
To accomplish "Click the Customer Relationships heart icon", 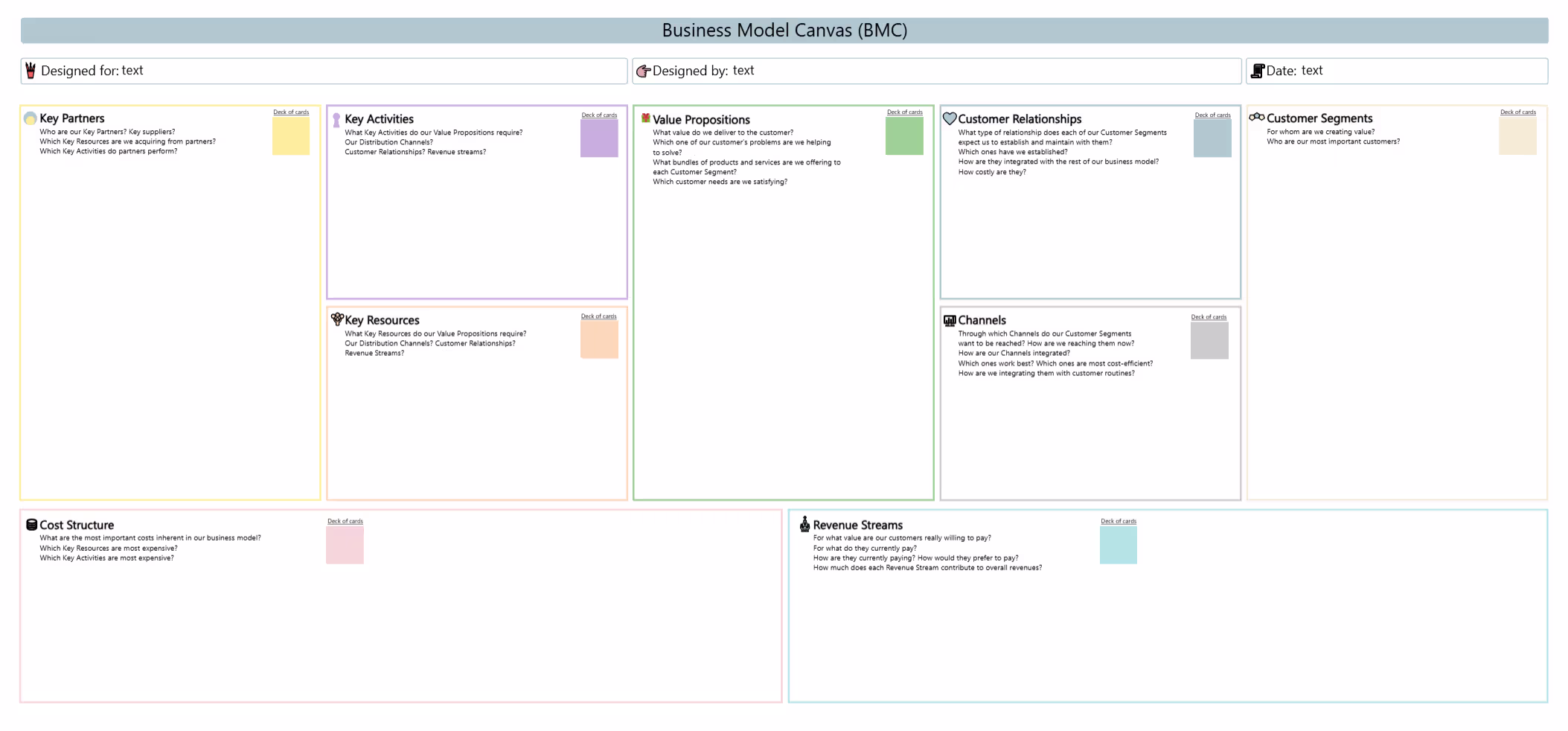I will 950,118.
